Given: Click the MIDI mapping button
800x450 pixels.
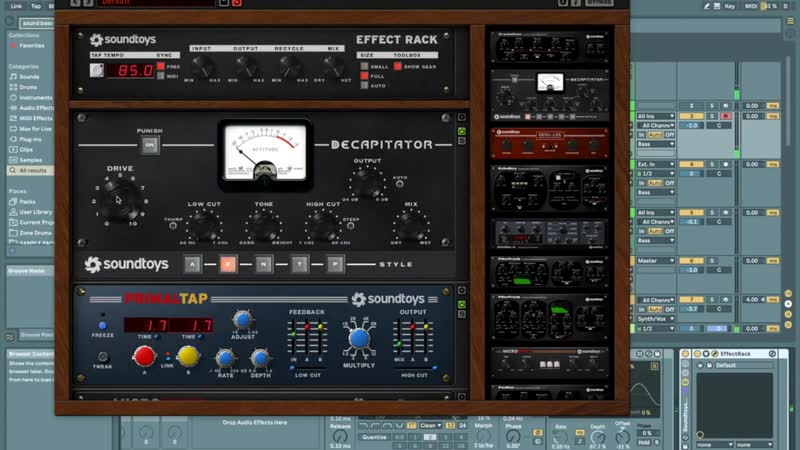Looking at the screenshot, I should [x=751, y=6].
